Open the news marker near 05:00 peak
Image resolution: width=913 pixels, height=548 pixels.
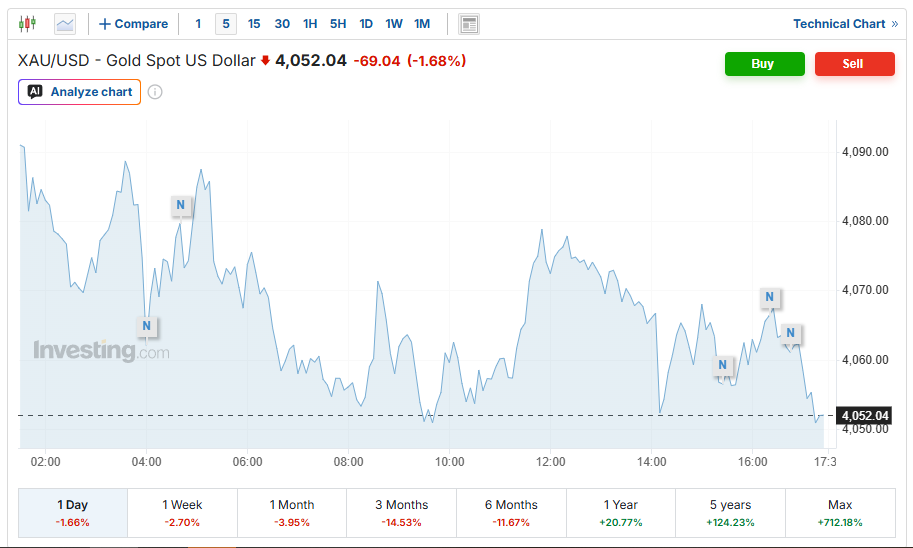181,204
